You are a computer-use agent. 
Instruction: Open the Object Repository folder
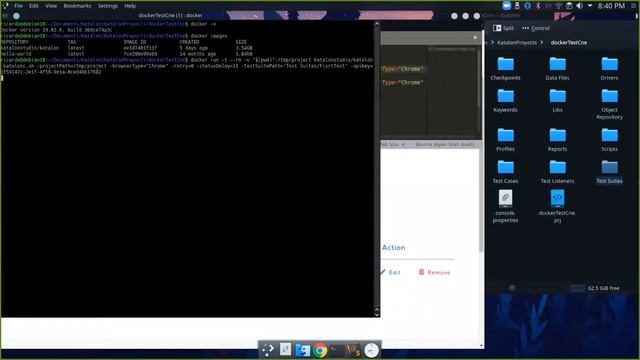(x=609, y=104)
